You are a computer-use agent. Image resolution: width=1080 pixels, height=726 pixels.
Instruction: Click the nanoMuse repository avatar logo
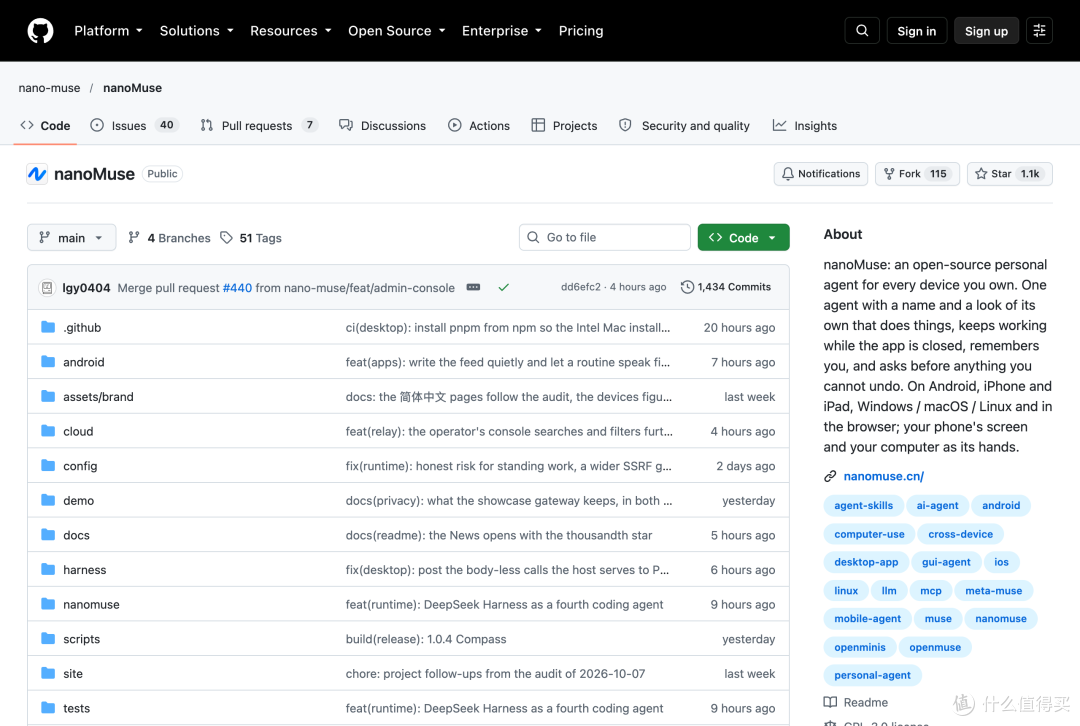[37, 174]
